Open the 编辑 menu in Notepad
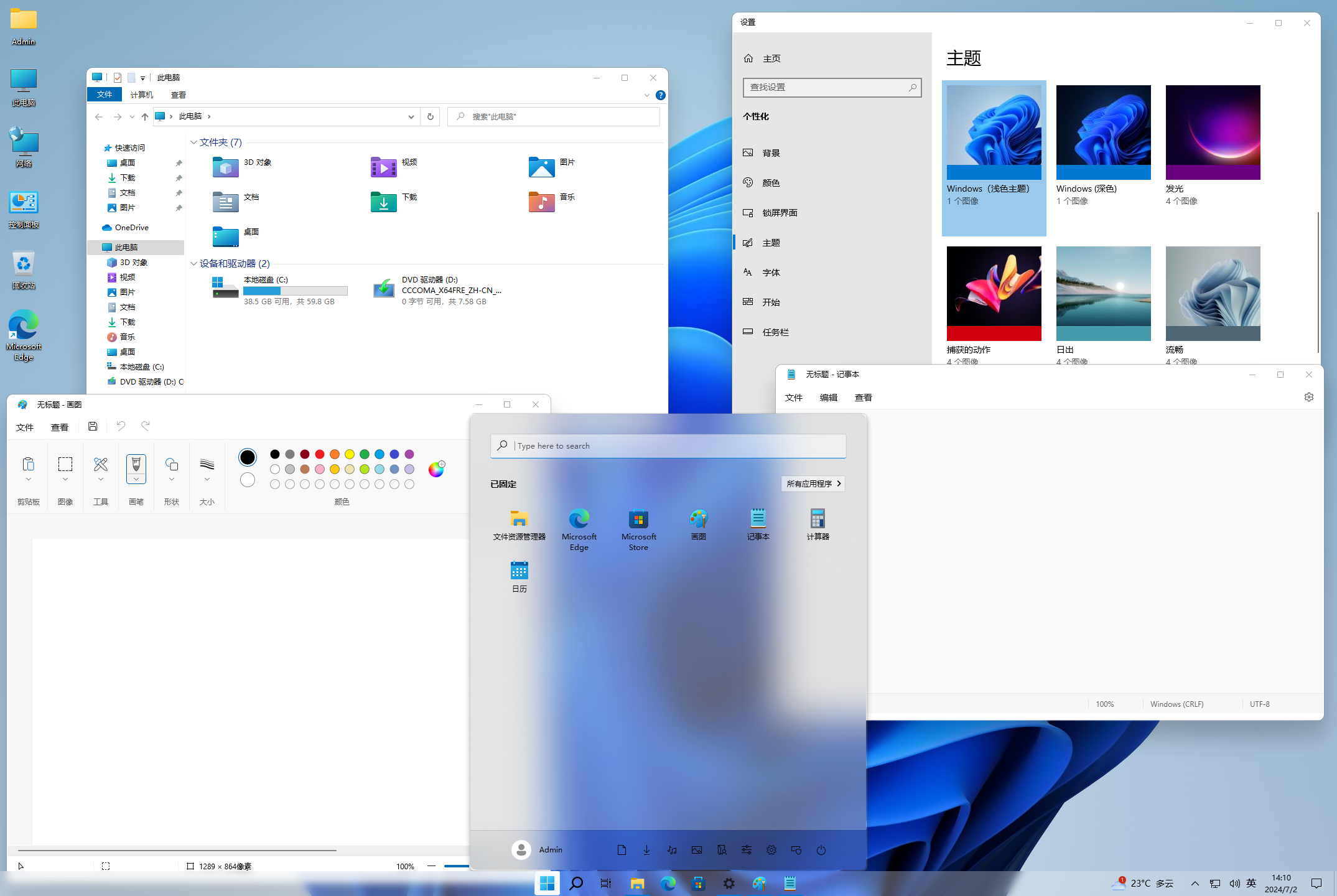Image resolution: width=1337 pixels, height=896 pixels. click(828, 398)
